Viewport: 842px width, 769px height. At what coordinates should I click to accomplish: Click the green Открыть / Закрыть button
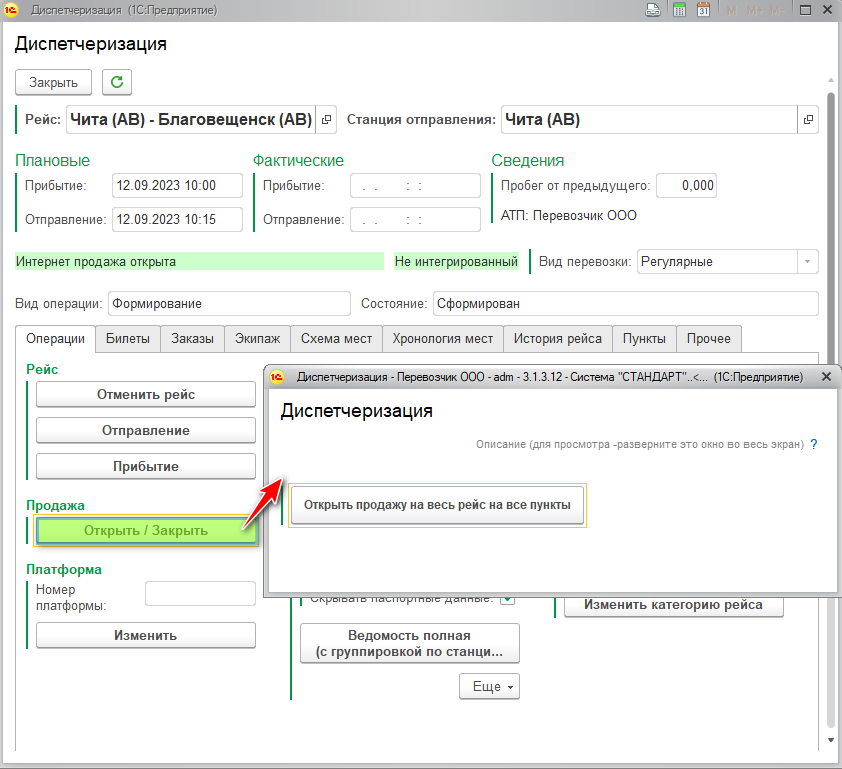(x=146, y=531)
